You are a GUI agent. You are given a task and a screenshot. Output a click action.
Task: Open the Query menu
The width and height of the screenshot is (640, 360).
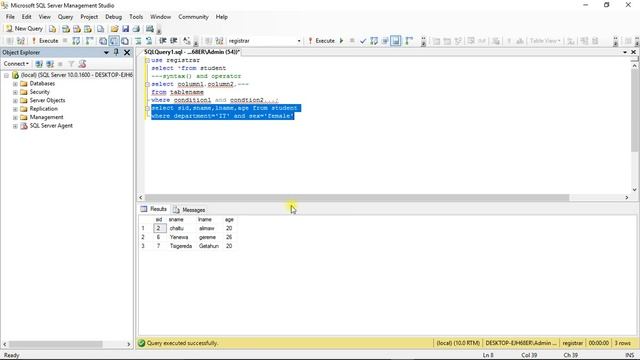pyautogui.click(x=65, y=17)
